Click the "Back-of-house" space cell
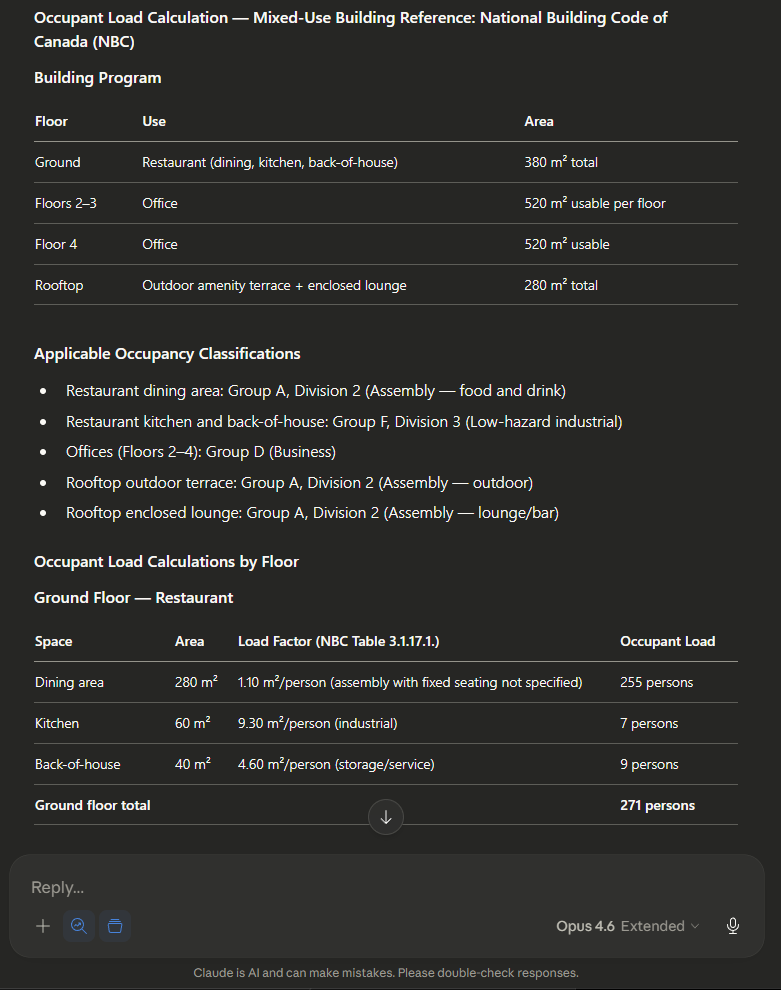The width and height of the screenshot is (781, 990). (77, 764)
